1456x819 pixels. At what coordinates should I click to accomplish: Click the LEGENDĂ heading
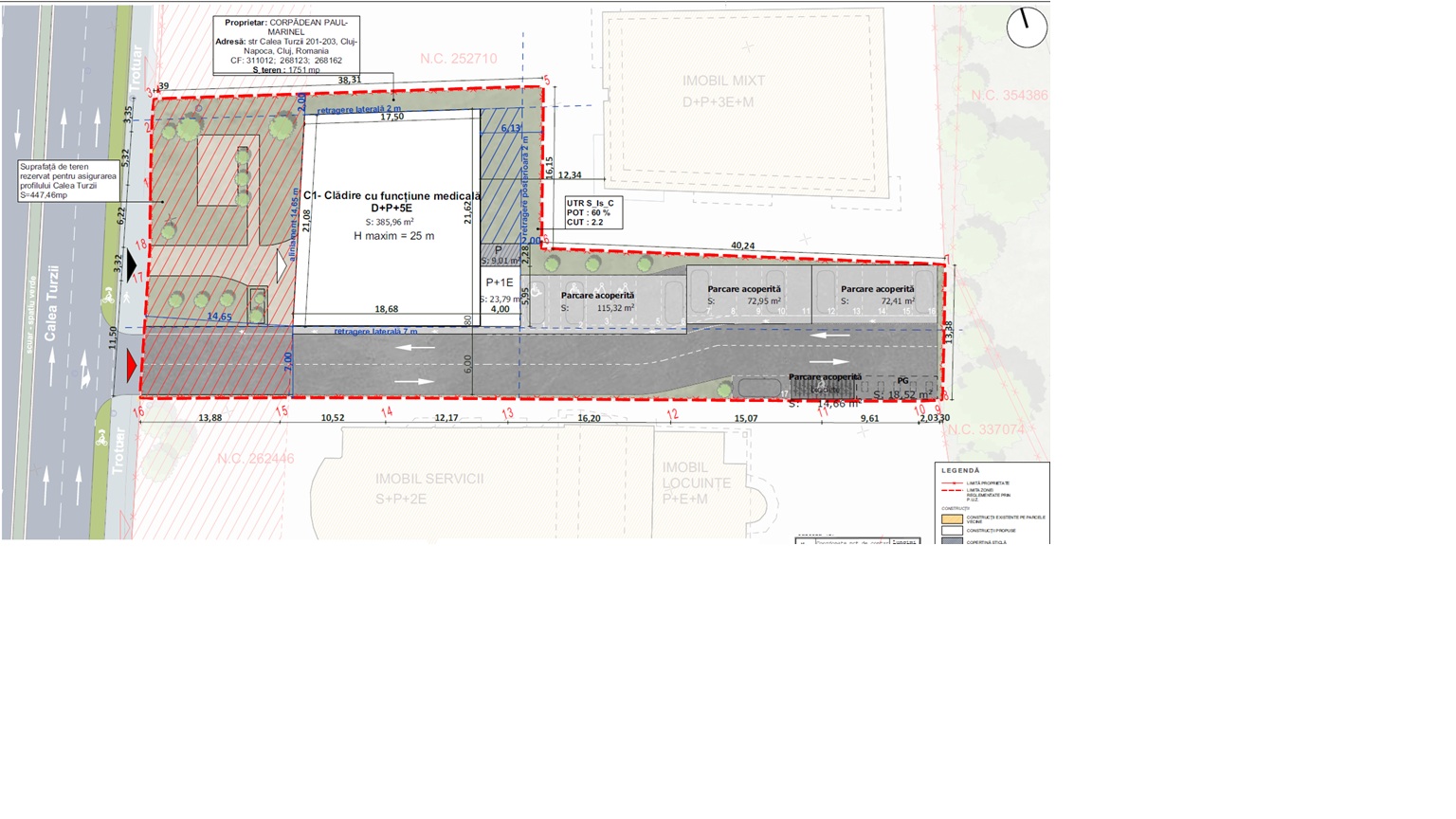tap(960, 470)
